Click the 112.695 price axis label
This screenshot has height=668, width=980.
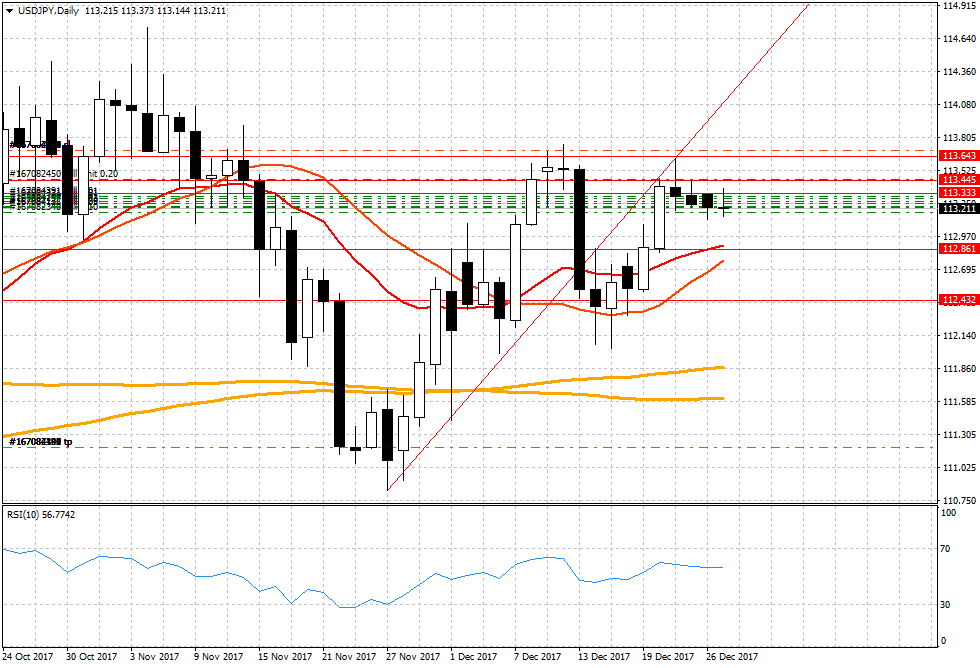point(959,269)
